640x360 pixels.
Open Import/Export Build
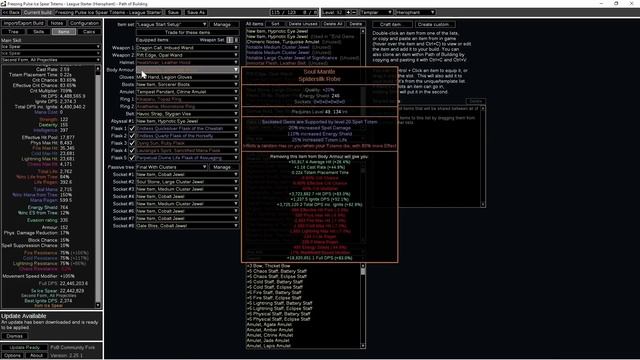[24, 23]
